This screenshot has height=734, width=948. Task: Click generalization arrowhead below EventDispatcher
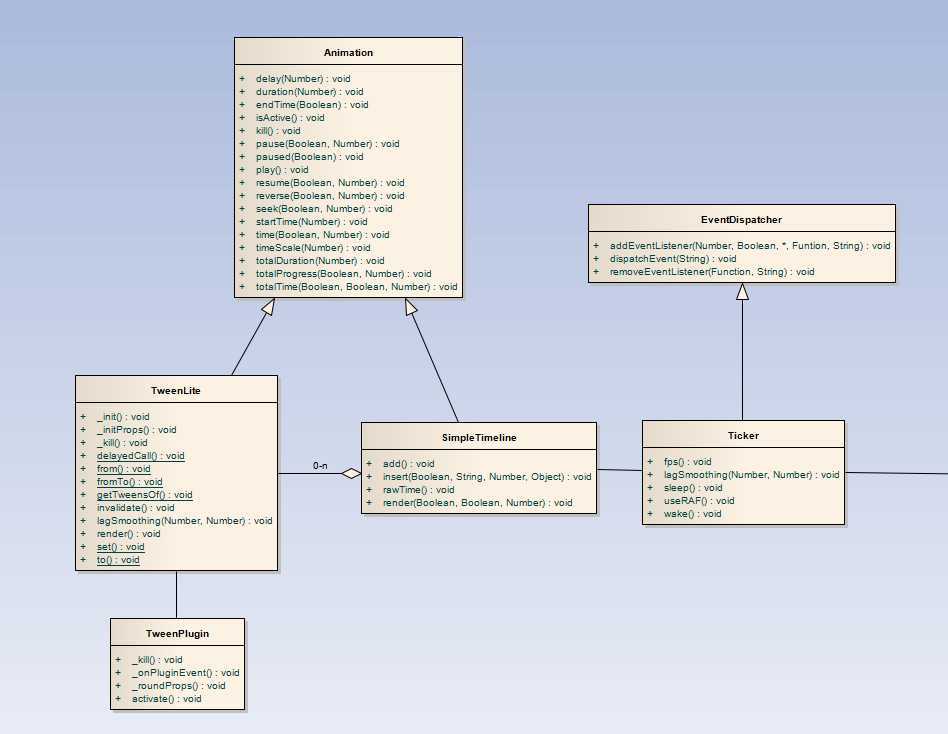pyautogui.click(x=742, y=291)
